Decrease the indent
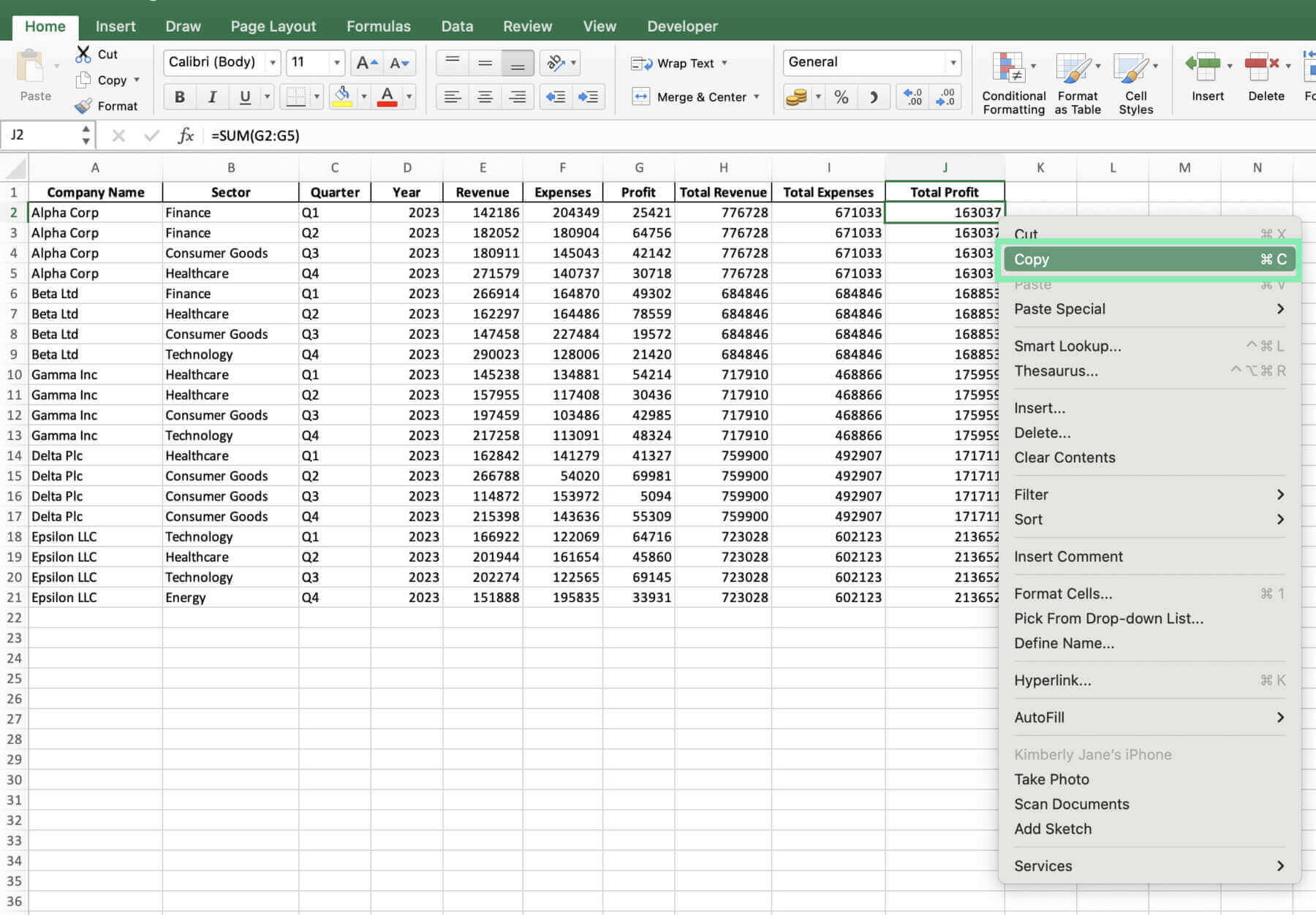The image size is (1316, 915). click(556, 96)
